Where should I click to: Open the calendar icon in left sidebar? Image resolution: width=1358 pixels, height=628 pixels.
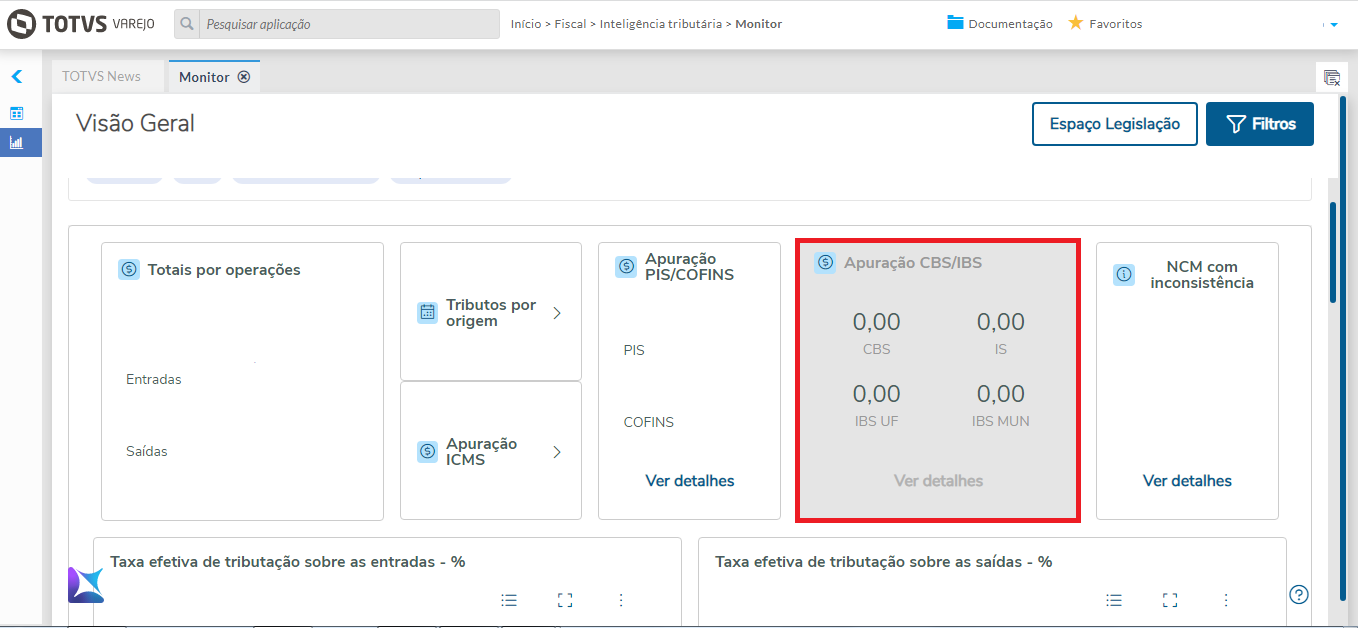pos(17,113)
